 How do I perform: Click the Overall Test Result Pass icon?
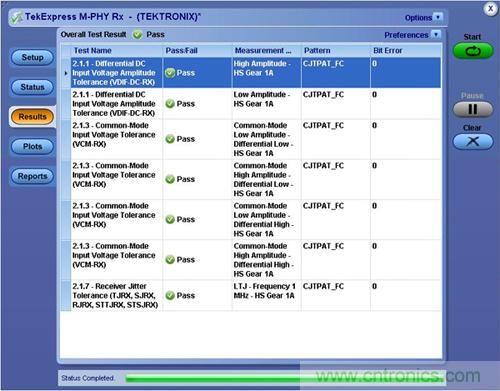[x=137, y=35]
